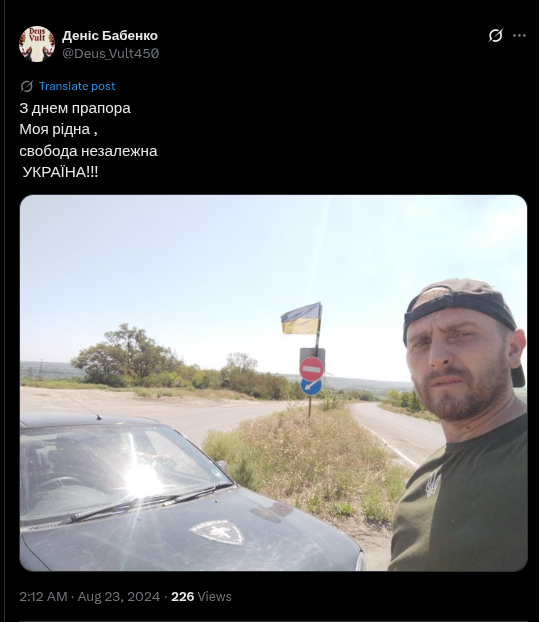Click the Grok icon beside the ellipsis
The width and height of the screenshot is (539, 622).
[x=495, y=35]
